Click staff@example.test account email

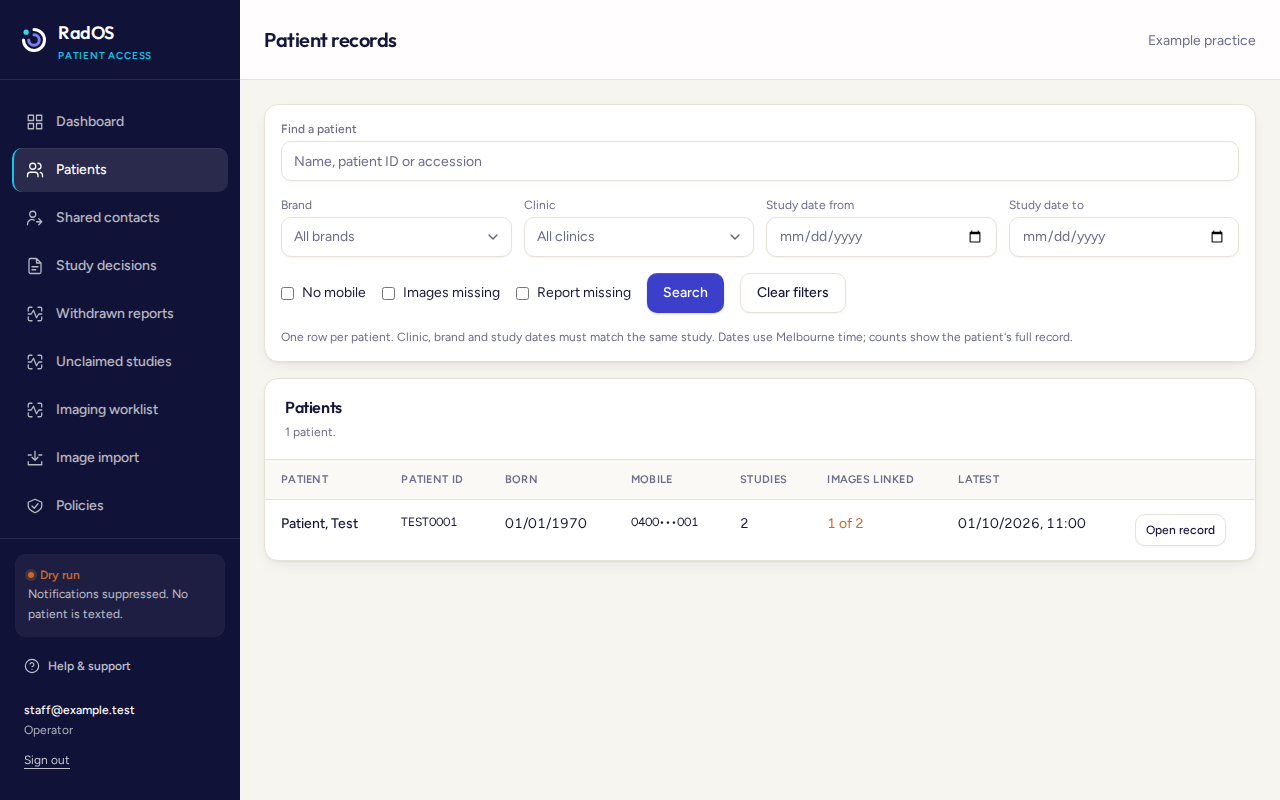(79, 710)
